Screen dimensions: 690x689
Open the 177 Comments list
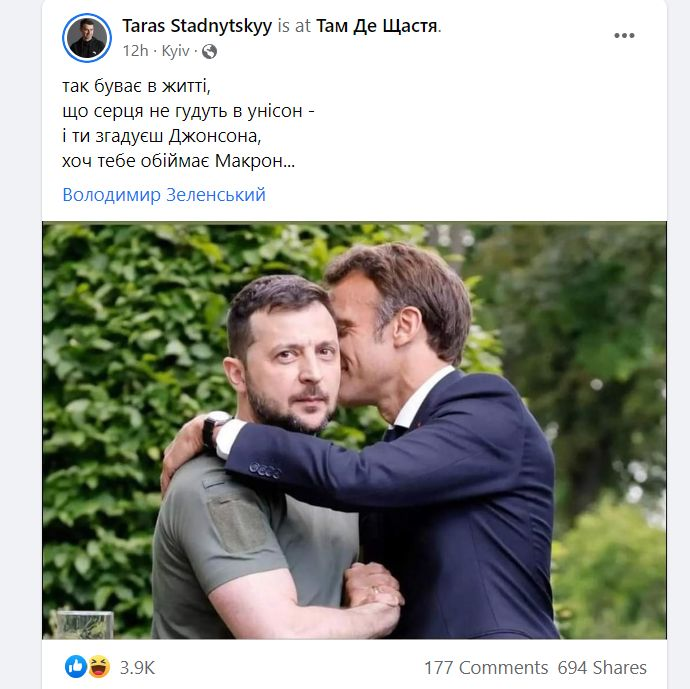pos(485,667)
